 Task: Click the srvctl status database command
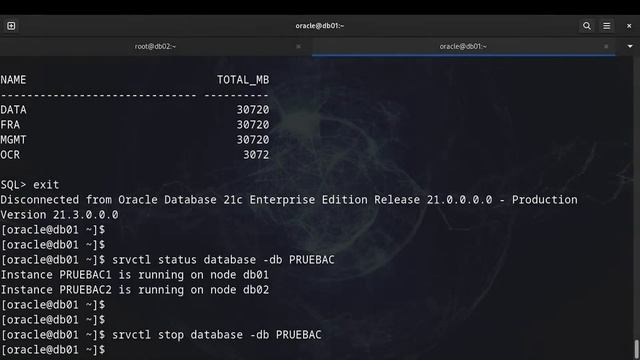point(223,260)
